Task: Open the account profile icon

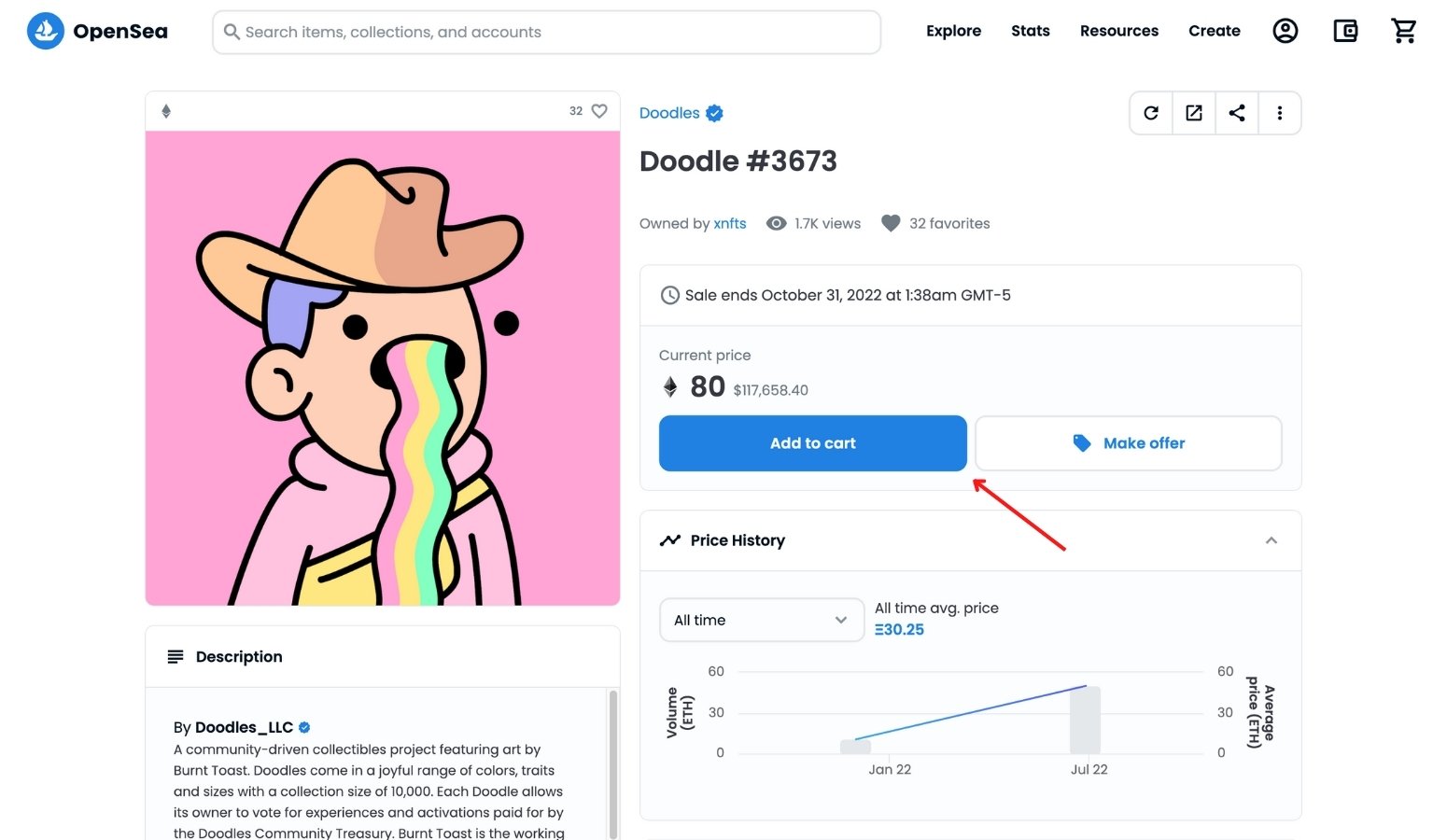Action: click(x=1285, y=31)
